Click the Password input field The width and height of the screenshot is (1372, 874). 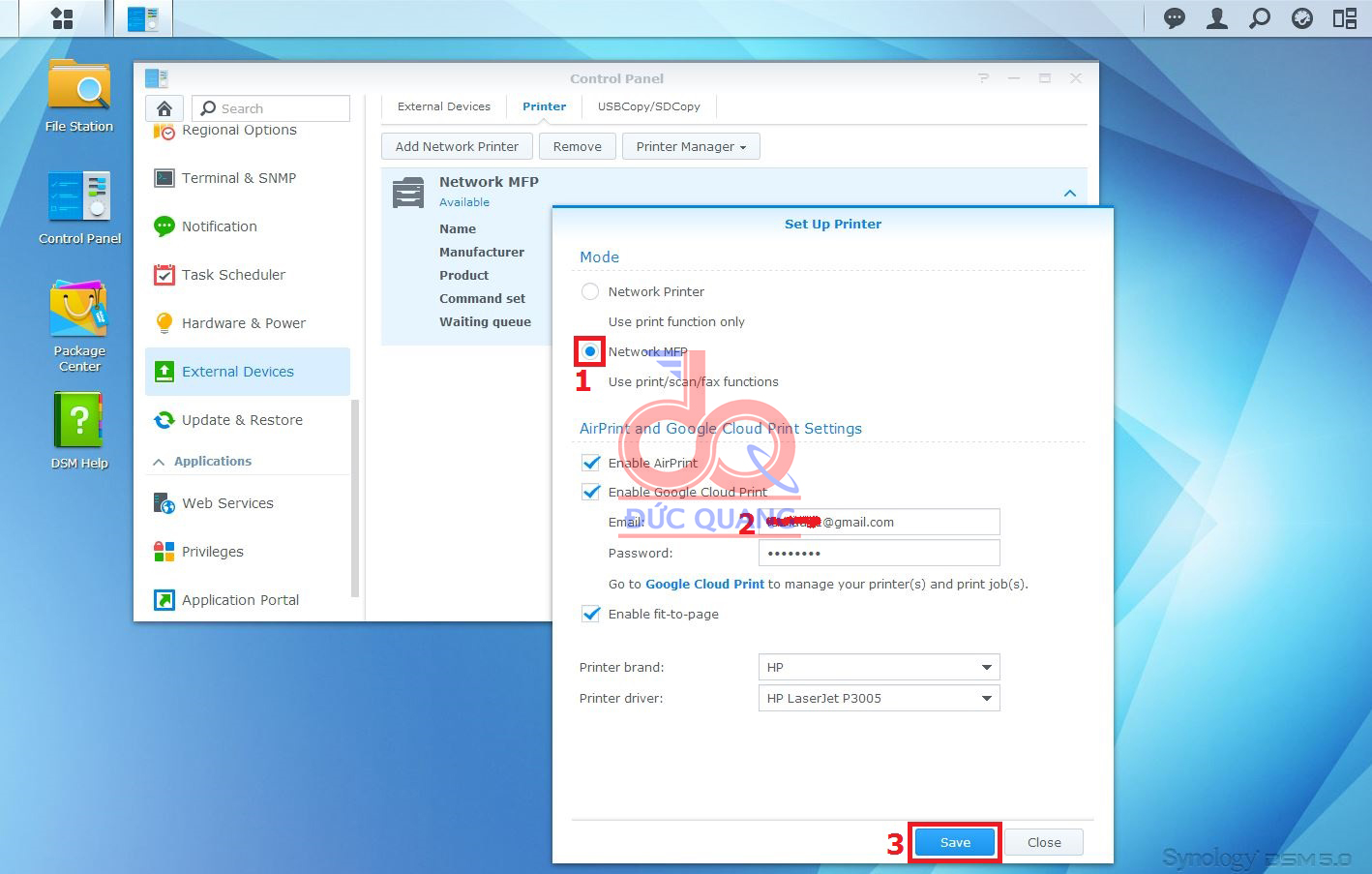coord(879,553)
